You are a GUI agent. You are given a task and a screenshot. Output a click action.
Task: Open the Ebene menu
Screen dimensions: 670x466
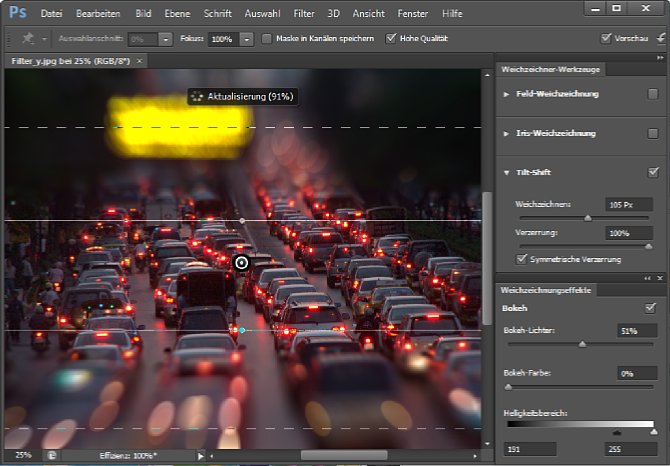click(x=177, y=14)
